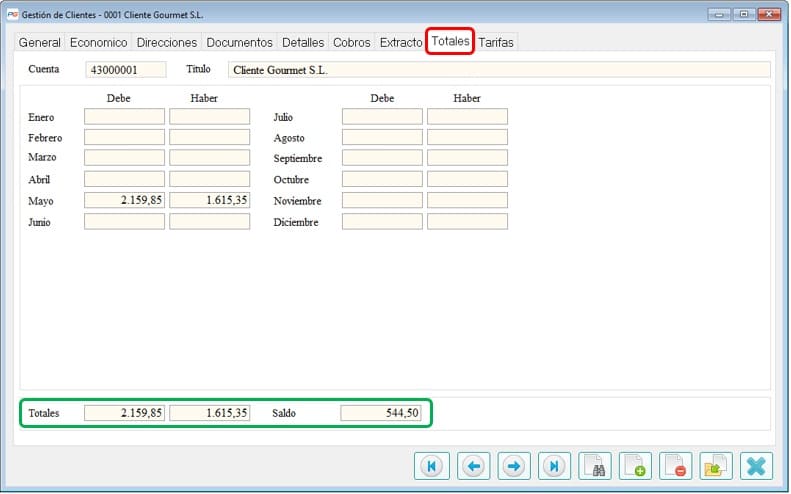Viewport: 791px width, 494px height.
Task: Select the Diciembre Haber field
Action: click(x=467, y=222)
